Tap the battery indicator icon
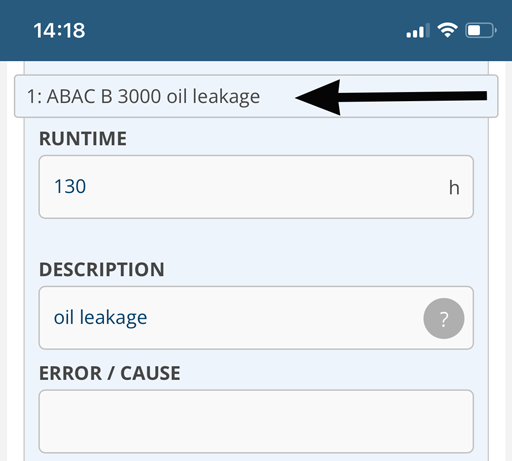The height and width of the screenshot is (461, 512). (481, 31)
